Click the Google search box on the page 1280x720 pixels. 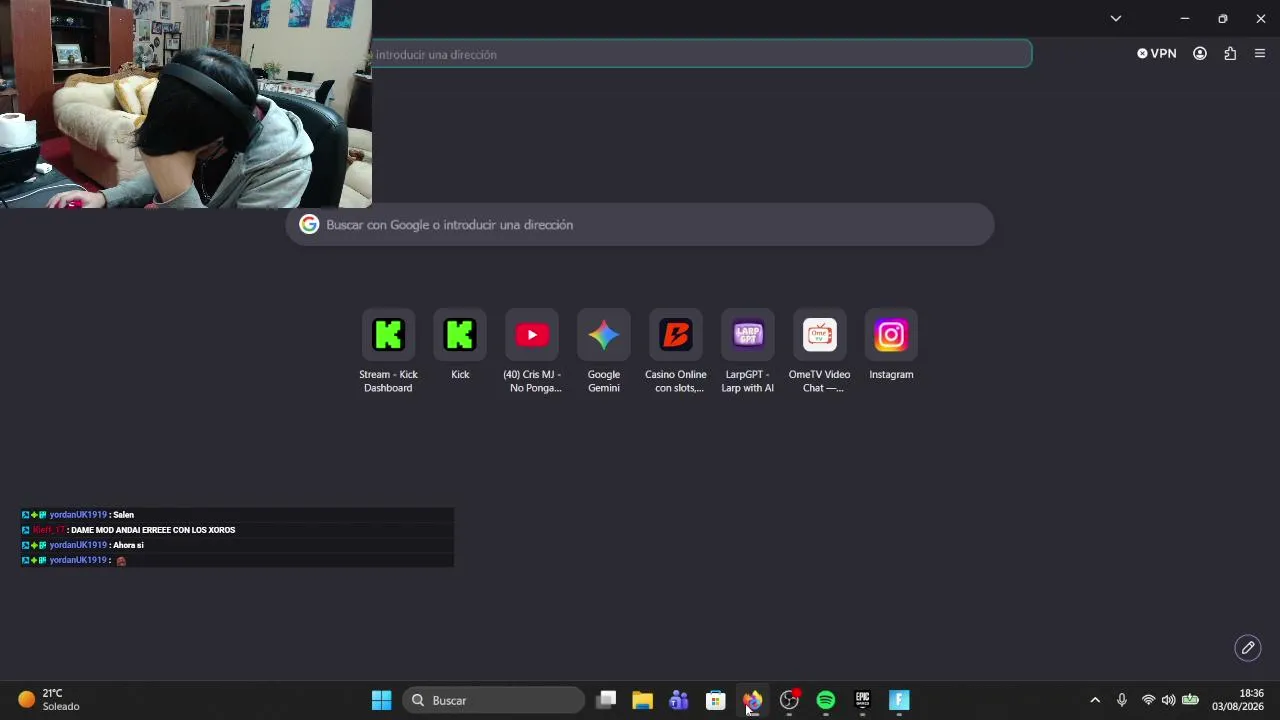[640, 225]
